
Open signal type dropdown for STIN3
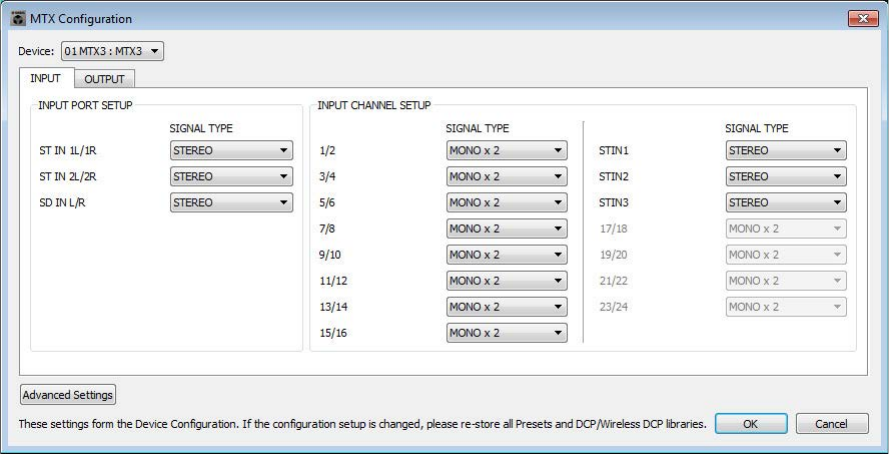click(x=786, y=202)
